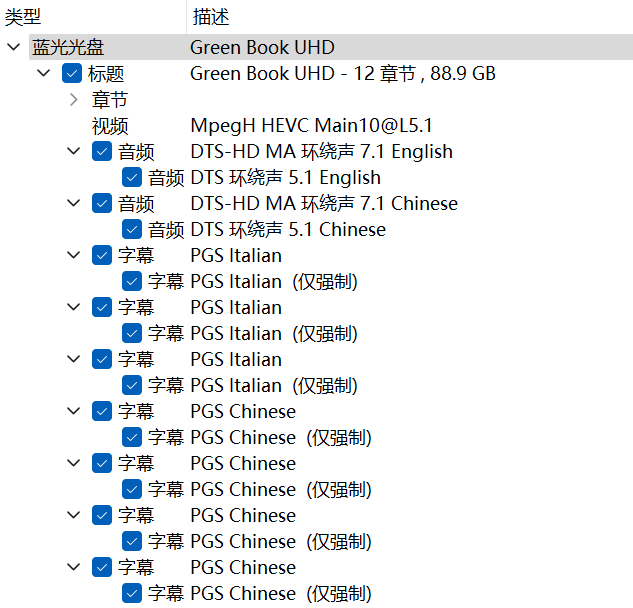Screen dimensions: 633x608
Task: Click 'DTS-HD MA 环绕声 7.1 Chinese' description
Action: click(324, 203)
